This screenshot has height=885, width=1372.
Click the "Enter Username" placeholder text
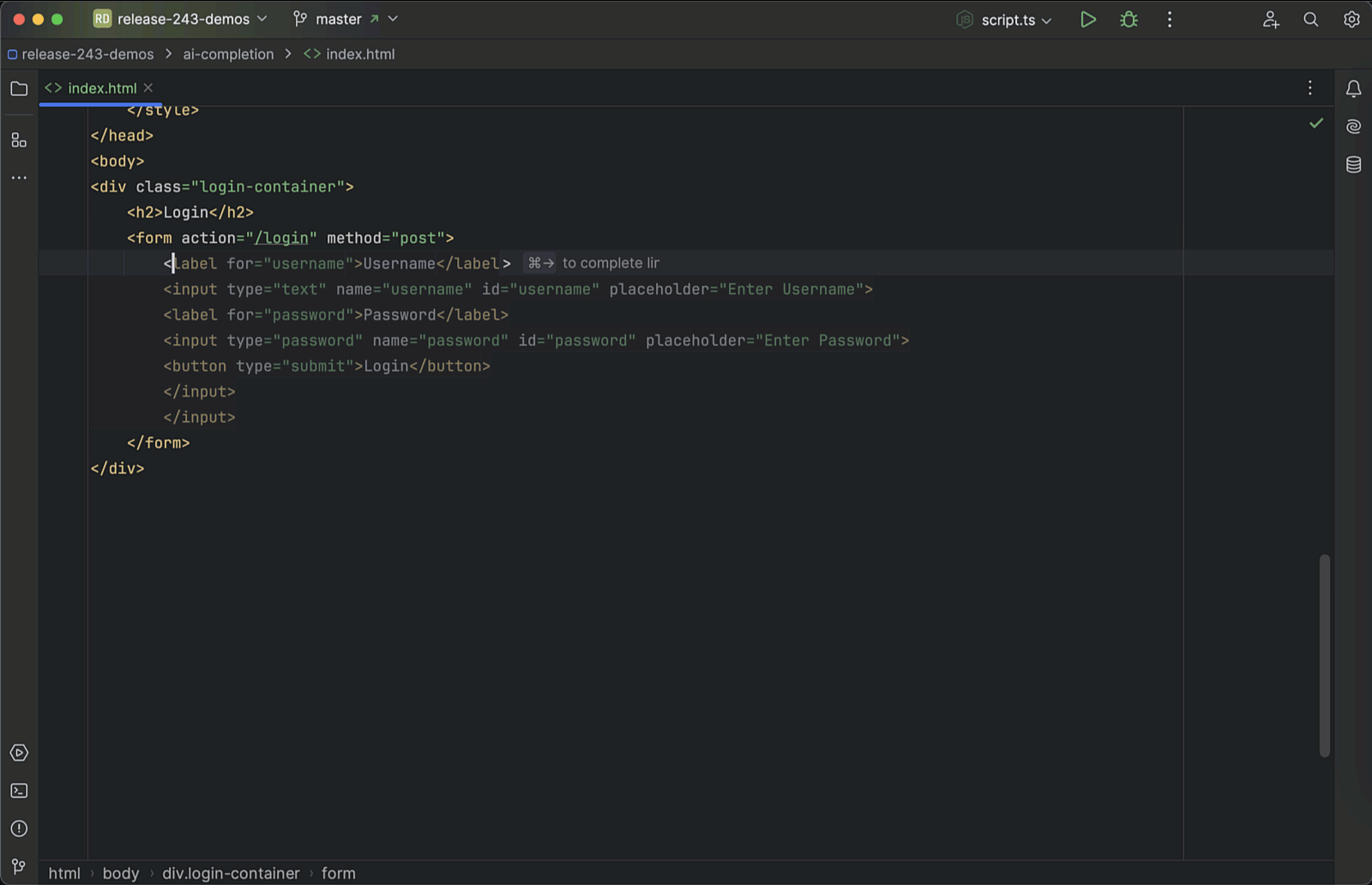[791, 289]
